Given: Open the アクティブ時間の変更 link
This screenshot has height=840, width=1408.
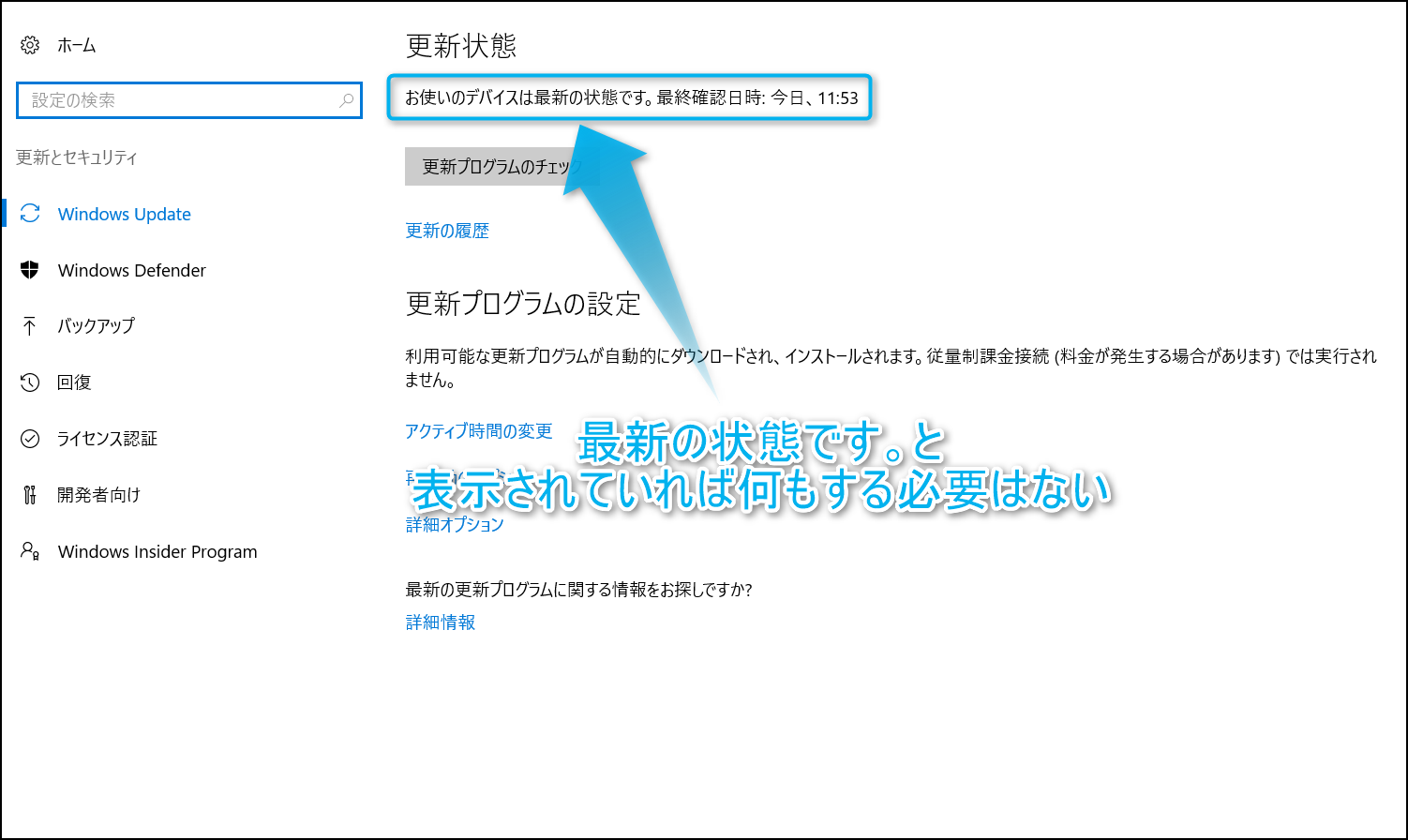Looking at the screenshot, I should (478, 431).
